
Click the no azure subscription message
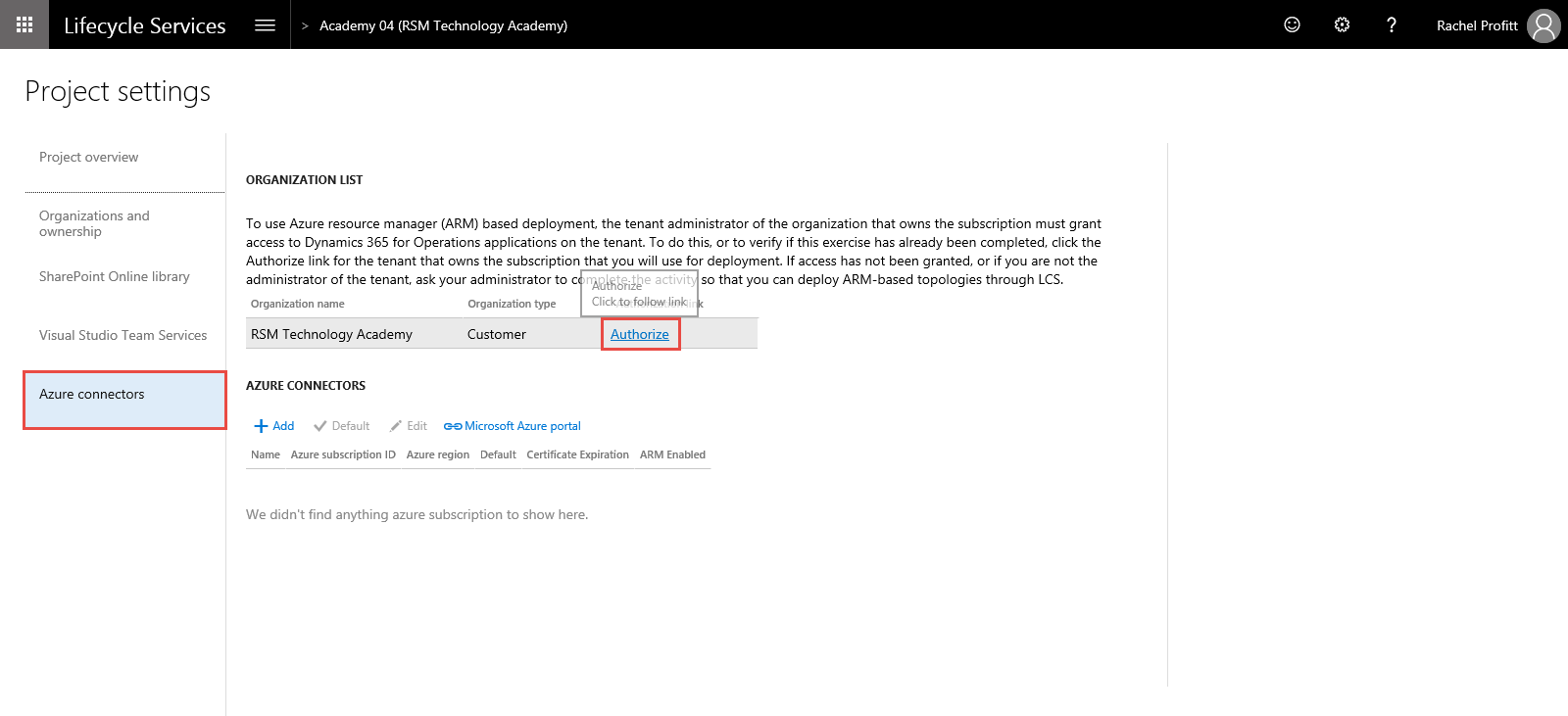coord(417,514)
